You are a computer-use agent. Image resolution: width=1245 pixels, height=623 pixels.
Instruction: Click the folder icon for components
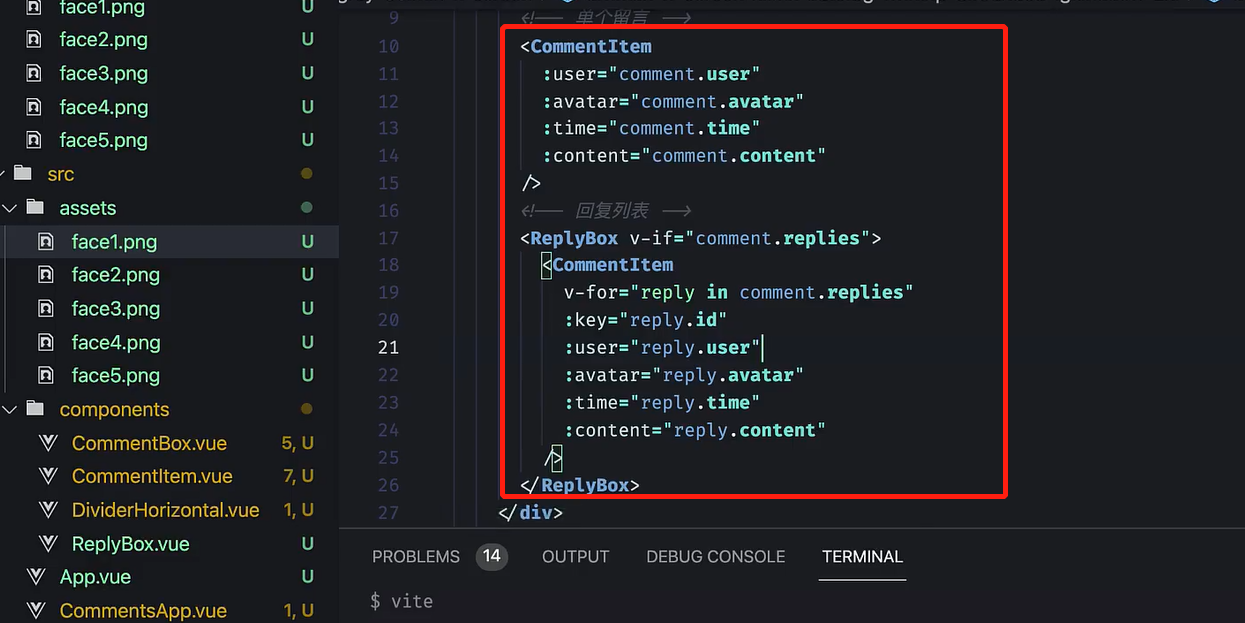point(35,409)
